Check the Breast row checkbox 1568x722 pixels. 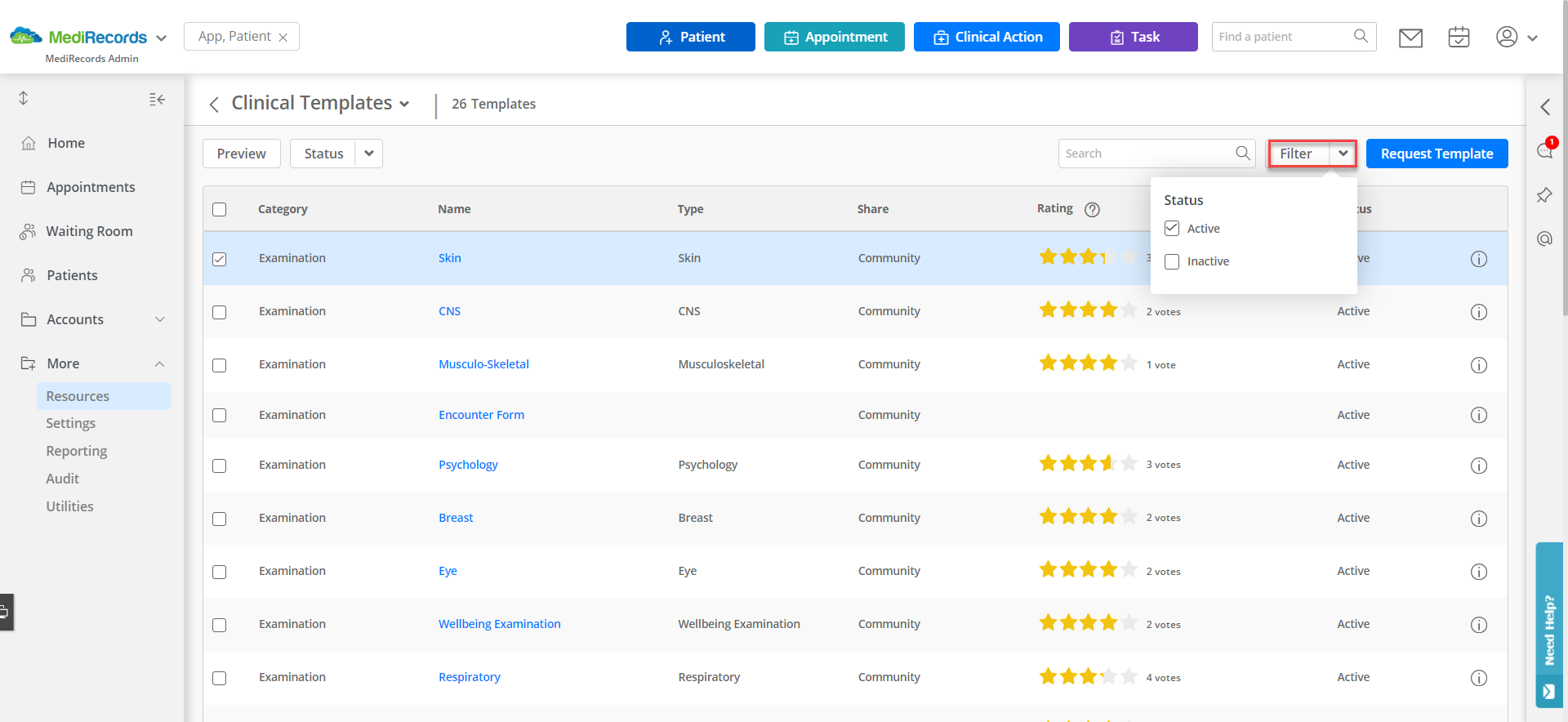(220, 519)
